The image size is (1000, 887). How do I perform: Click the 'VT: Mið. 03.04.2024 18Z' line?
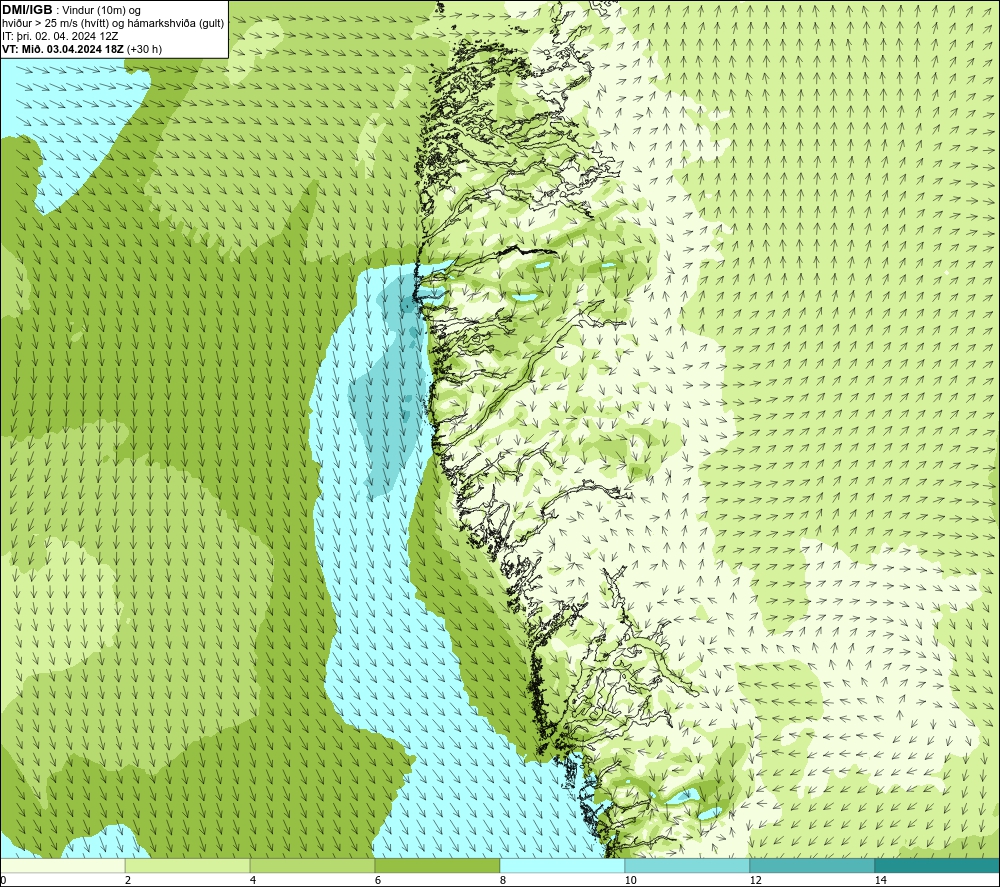pyautogui.click(x=63, y=49)
